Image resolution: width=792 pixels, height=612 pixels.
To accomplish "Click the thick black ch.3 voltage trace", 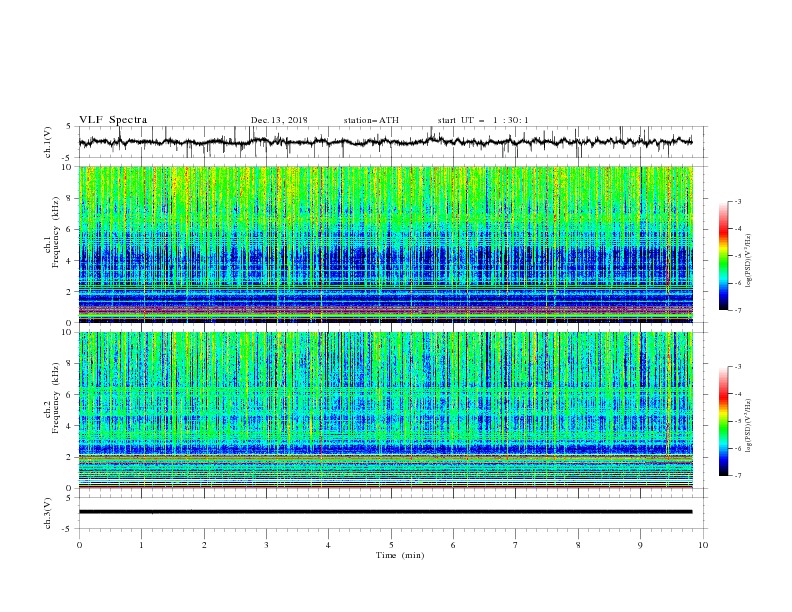I will click(x=385, y=512).
